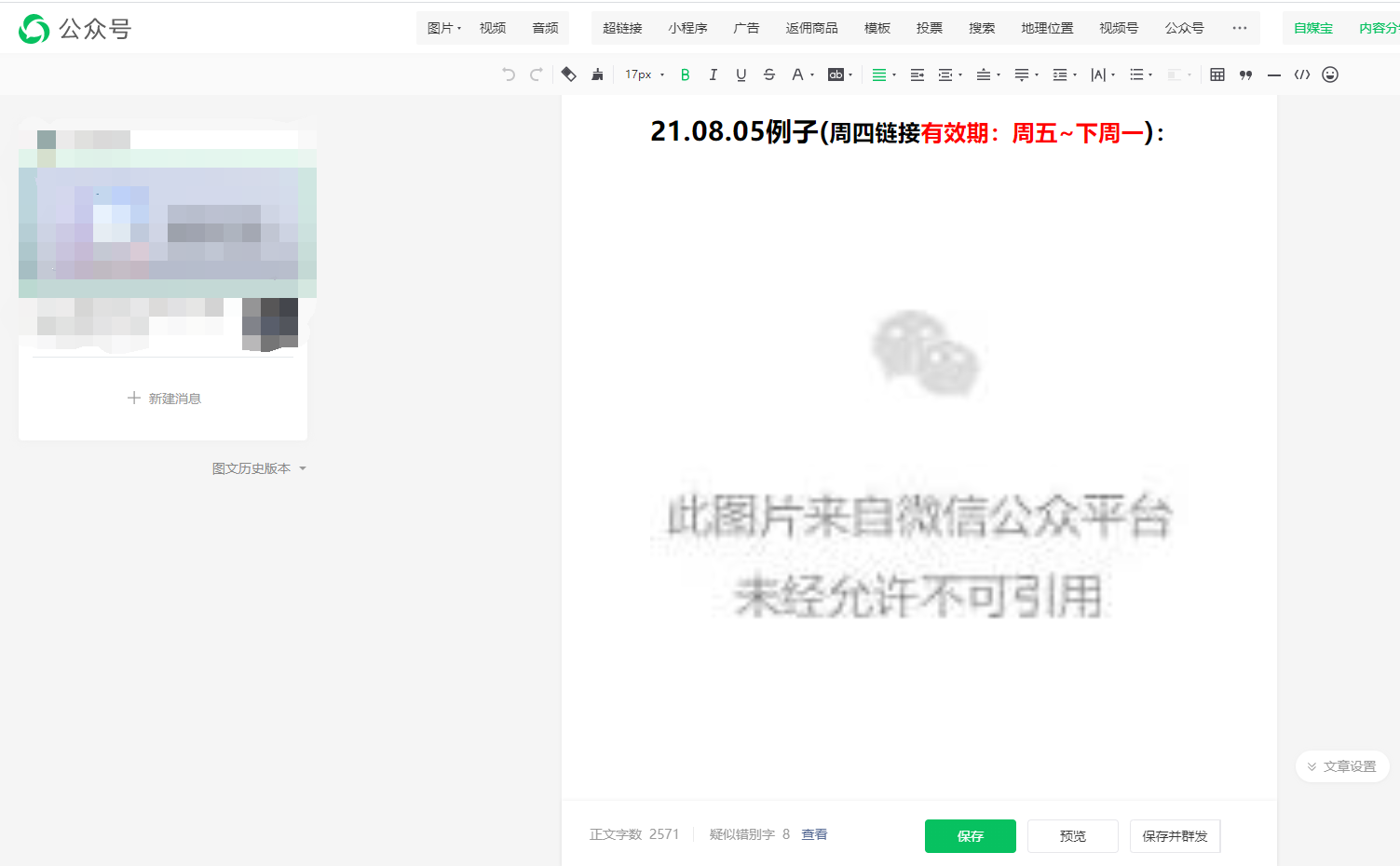Click 超链接 to insert a hyperlink
Viewport: 1400px width, 866px height.
[622, 28]
